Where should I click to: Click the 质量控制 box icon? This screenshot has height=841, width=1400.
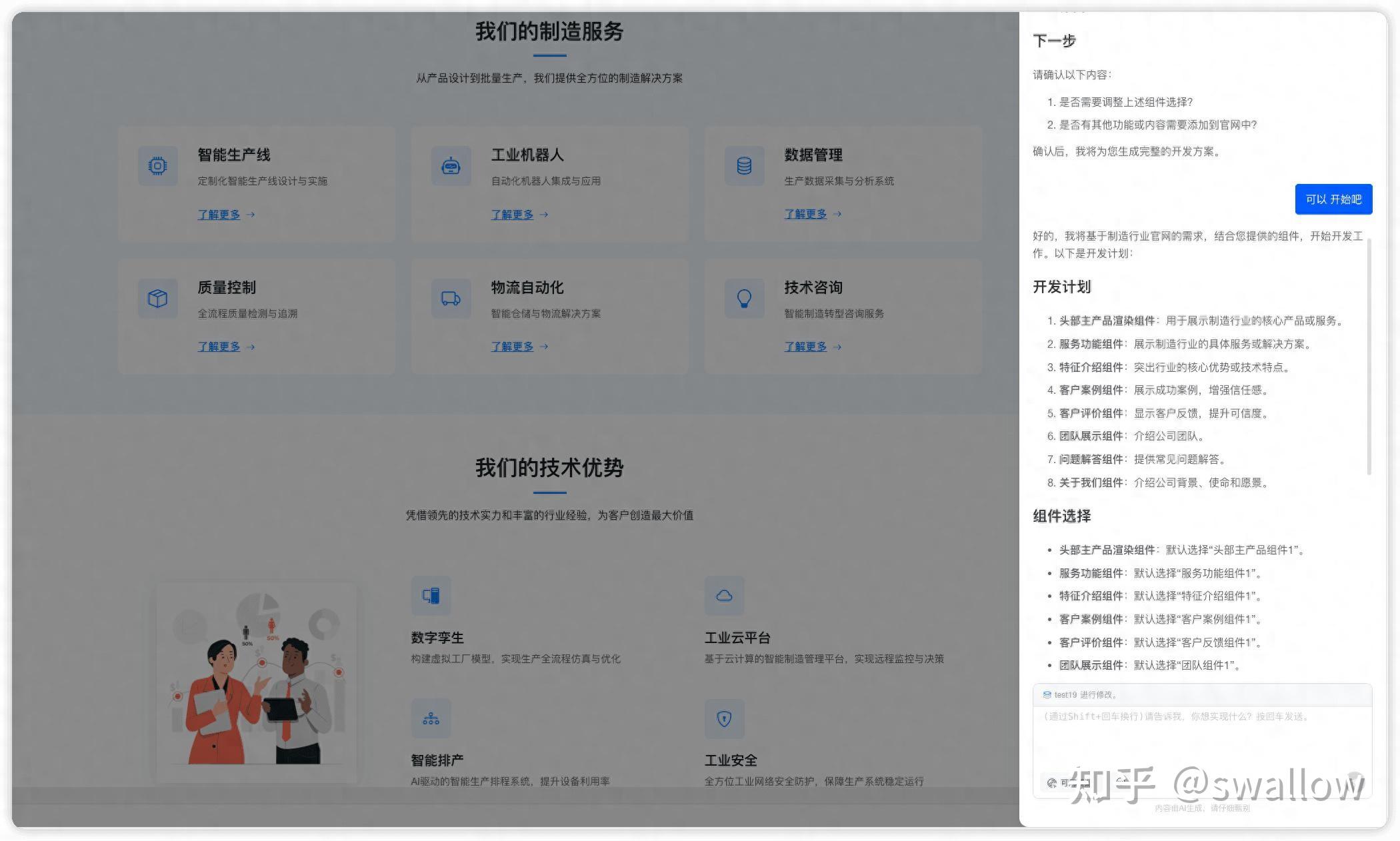point(157,298)
